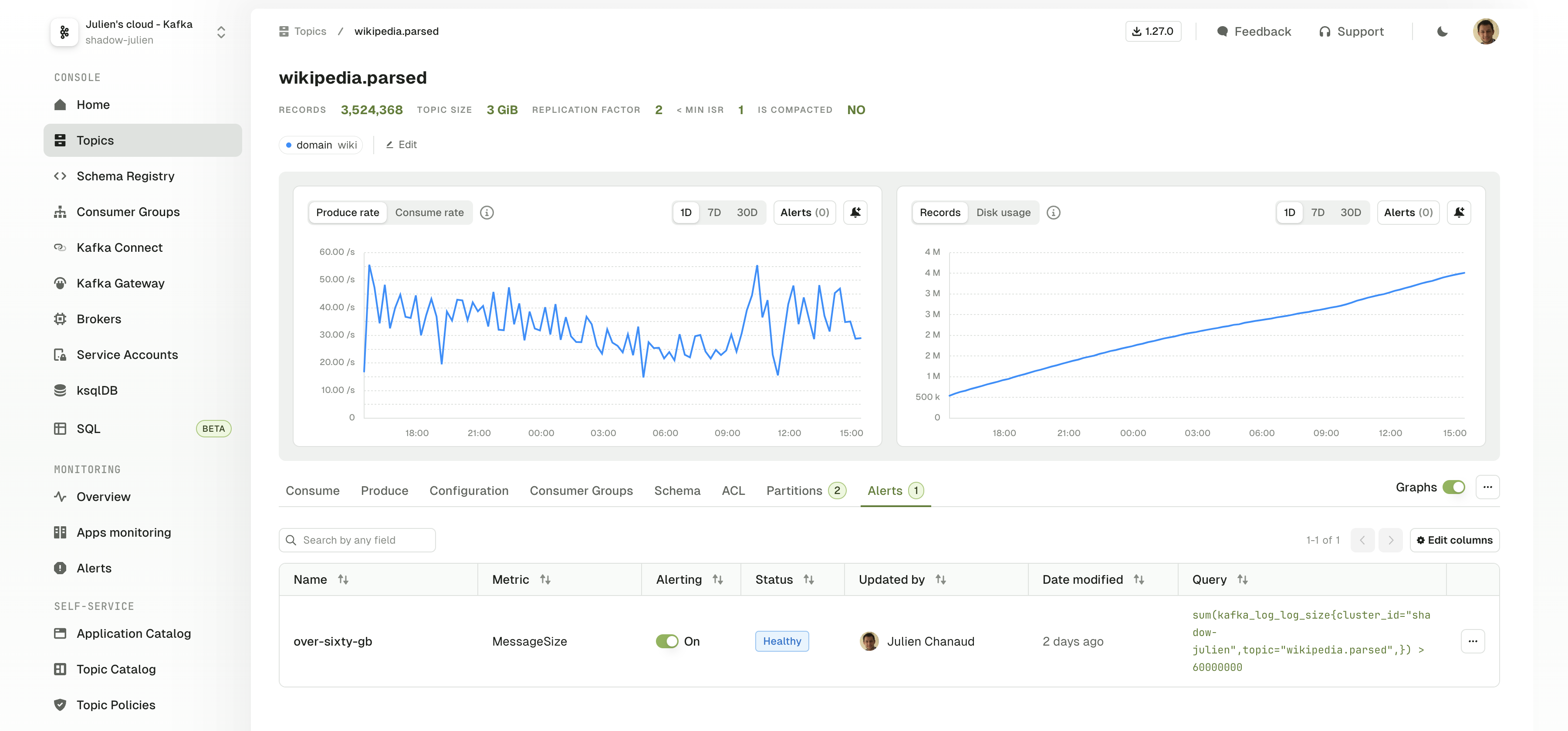The width and height of the screenshot is (1568, 731).
Task: Open Alerts in Monitoring sidebar
Action: click(142, 569)
